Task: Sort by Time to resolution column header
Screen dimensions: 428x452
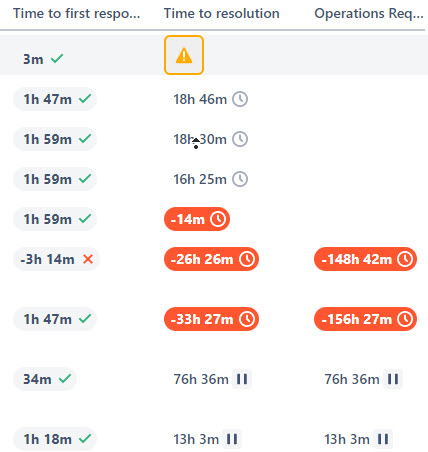Action: (222, 14)
